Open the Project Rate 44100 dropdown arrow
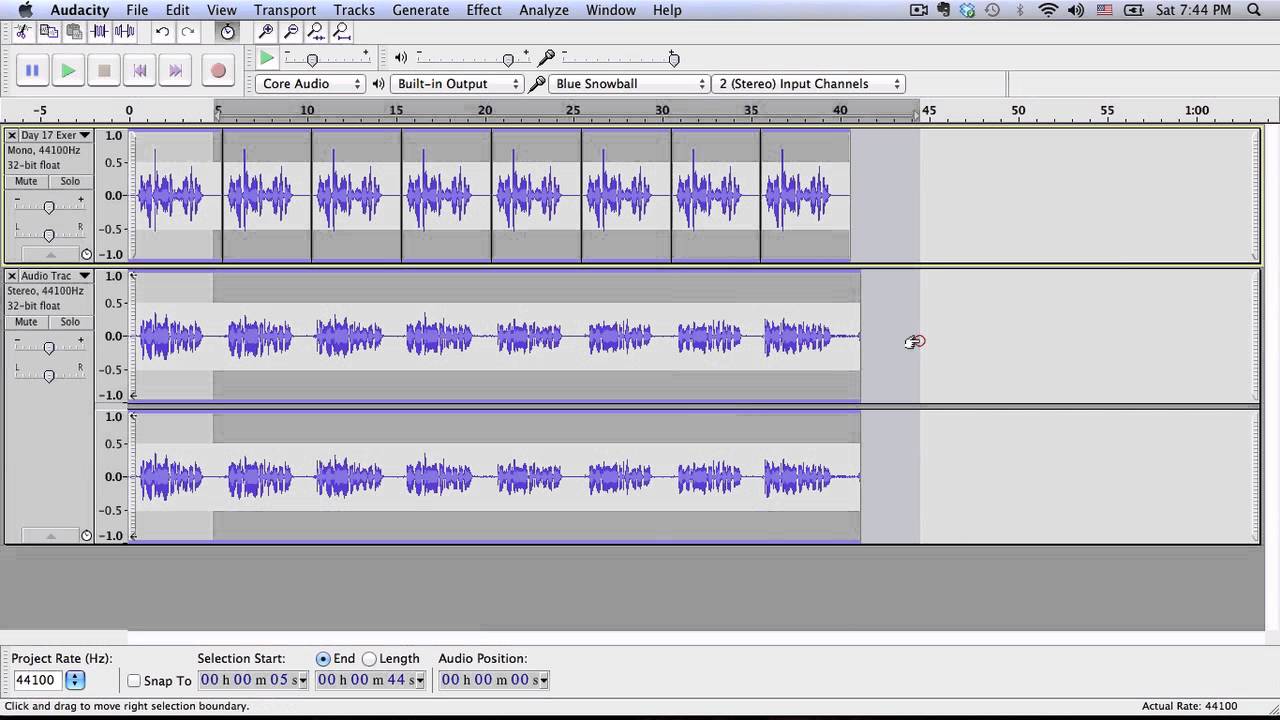 [75, 680]
